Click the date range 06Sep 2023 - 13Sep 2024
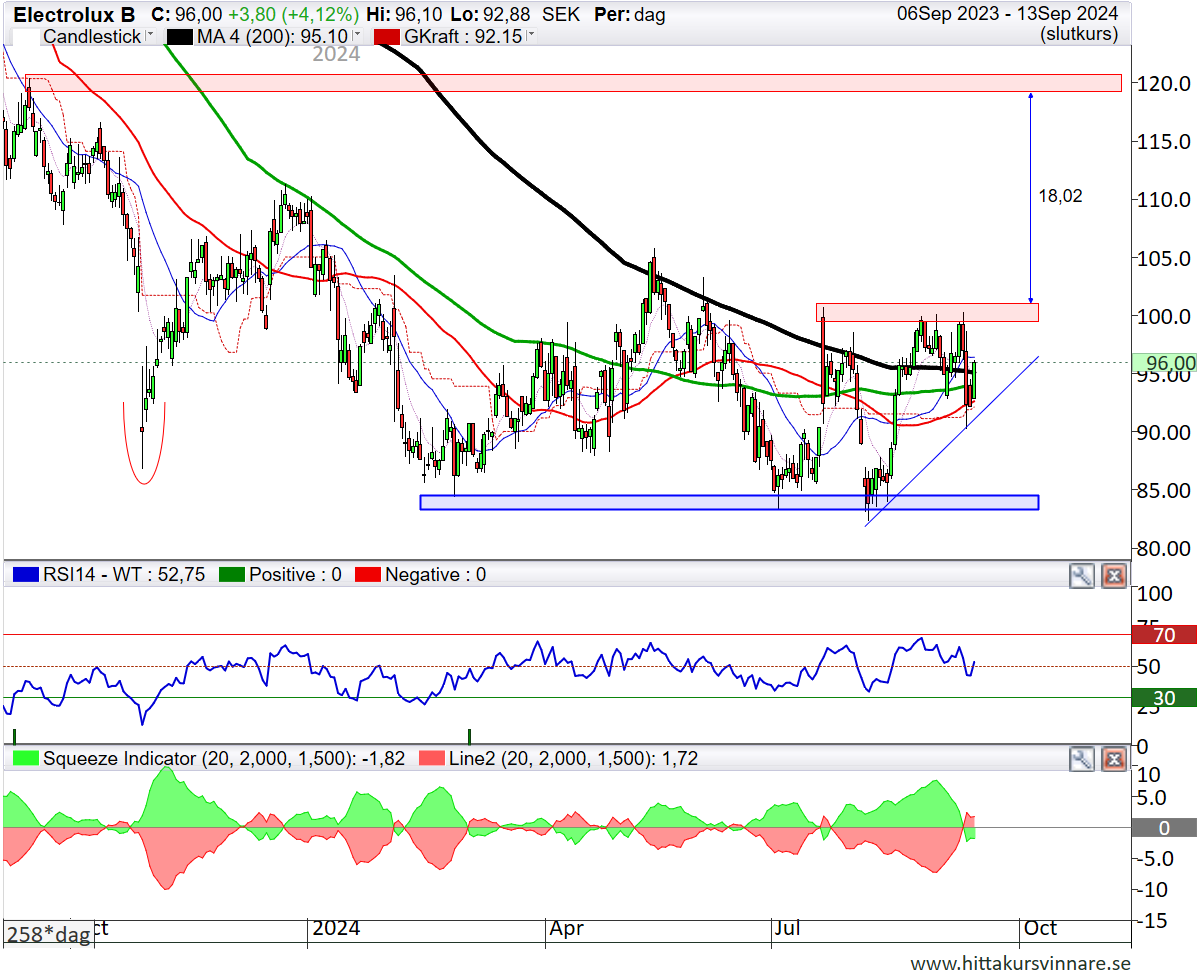The height and width of the screenshot is (980, 1200). click(1007, 14)
